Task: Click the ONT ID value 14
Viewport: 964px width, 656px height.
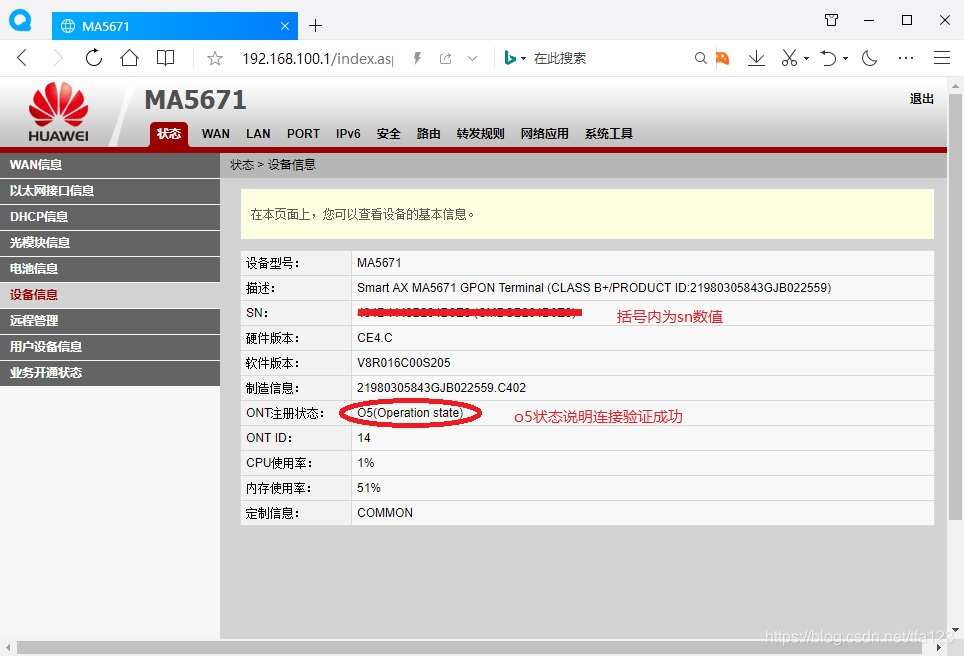Action: coord(363,438)
